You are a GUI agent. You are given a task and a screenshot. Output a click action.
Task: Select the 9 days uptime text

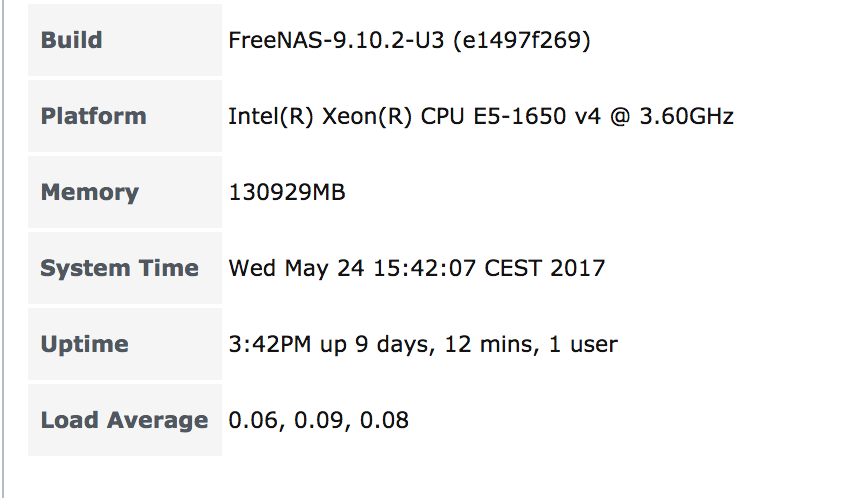pyautogui.click(x=395, y=344)
